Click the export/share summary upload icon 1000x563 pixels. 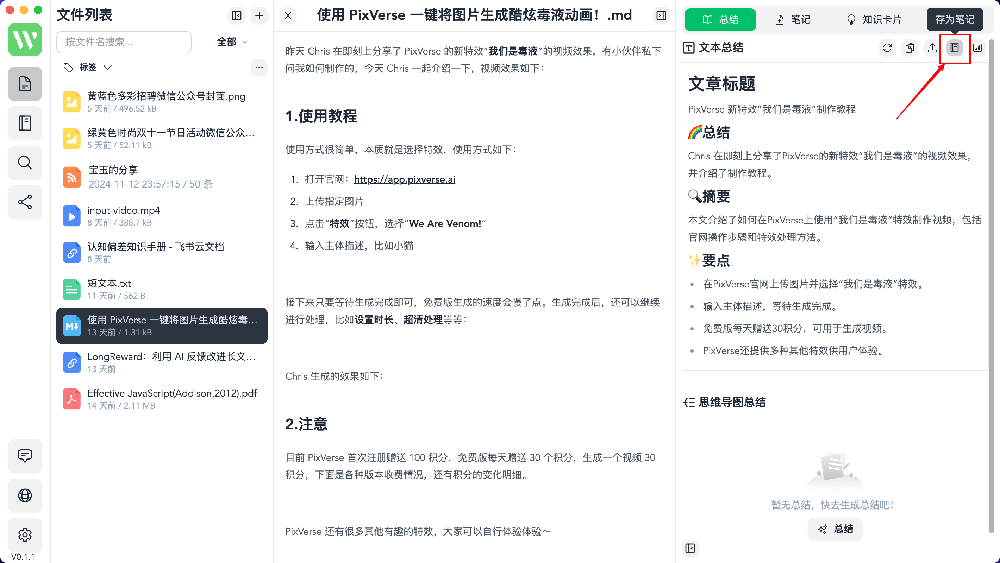[932, 48]
